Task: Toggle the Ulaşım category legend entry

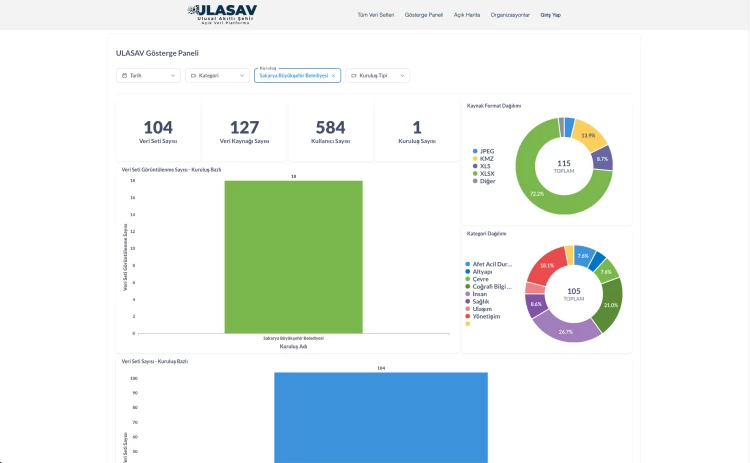Action: (483, 309)
